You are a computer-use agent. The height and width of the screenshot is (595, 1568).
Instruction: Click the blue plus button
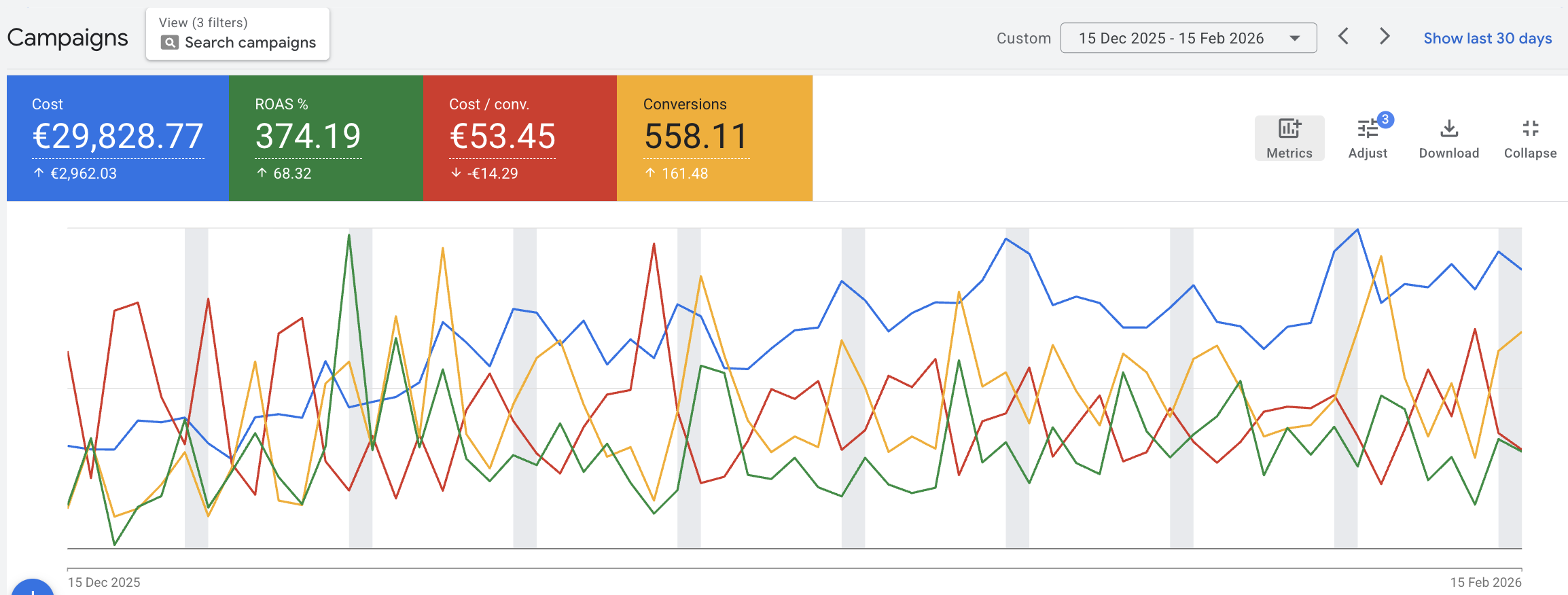tap(33, 590)
